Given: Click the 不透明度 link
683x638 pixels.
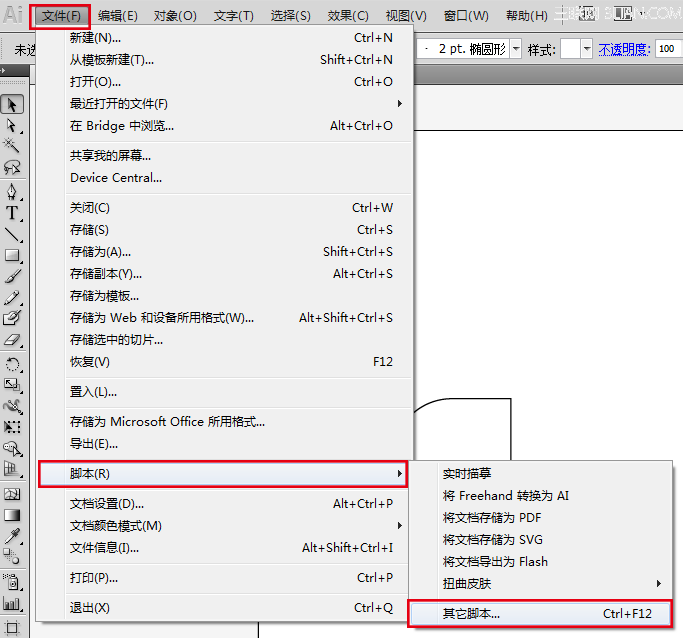Looking at the screenshot, I should point(624,50).
